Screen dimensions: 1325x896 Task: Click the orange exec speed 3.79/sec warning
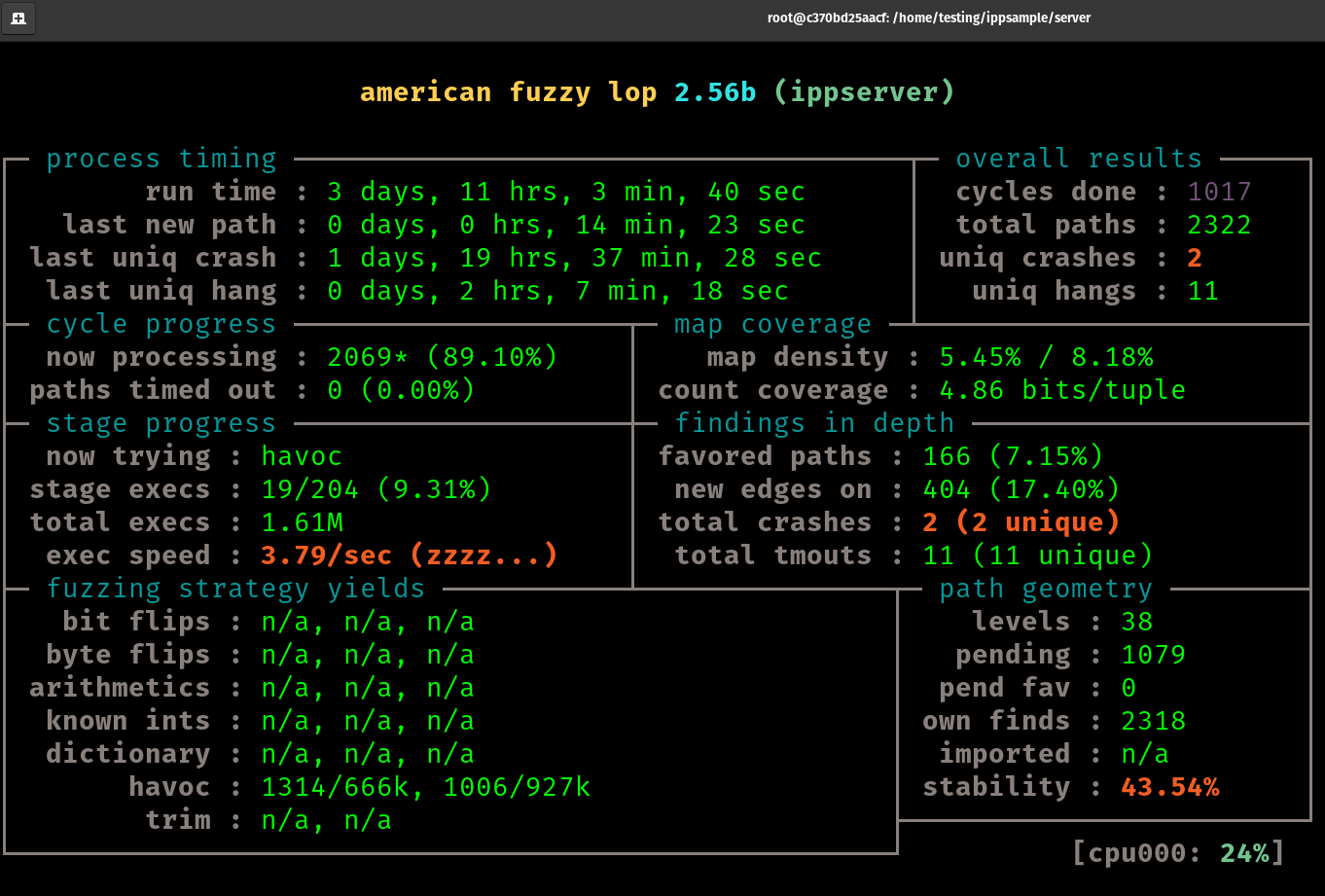[409, 556]
